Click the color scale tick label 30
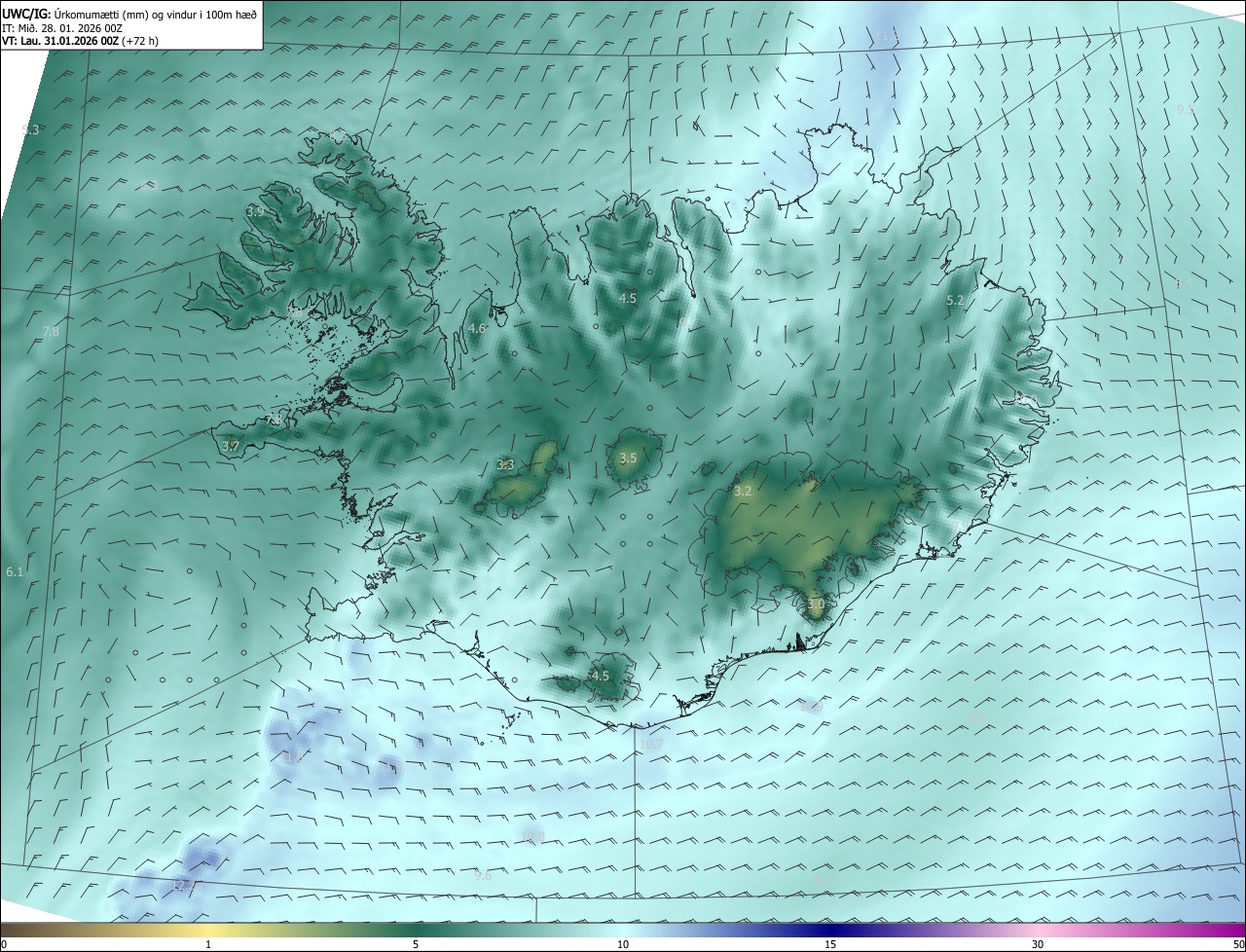The height and width of the screenshot is (952, 1246). coord(1038,944)
